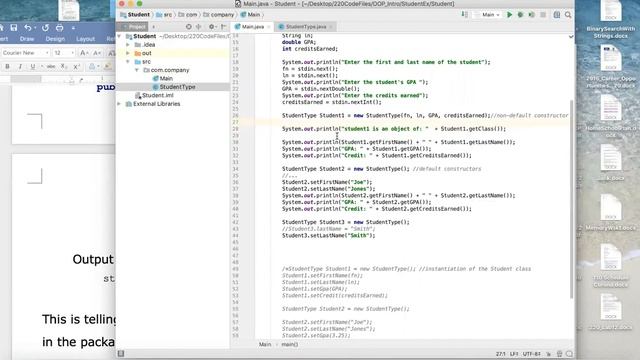Click Increase Font Size button in Word
Image resolution: width=640 pixels, height=360 pixels.
83,53
